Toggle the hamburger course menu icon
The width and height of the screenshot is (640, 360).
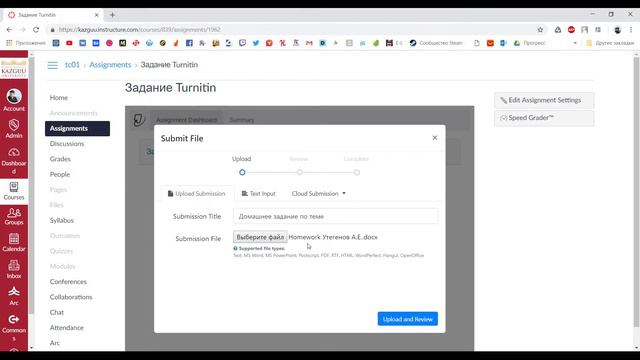tap(53, 65)
